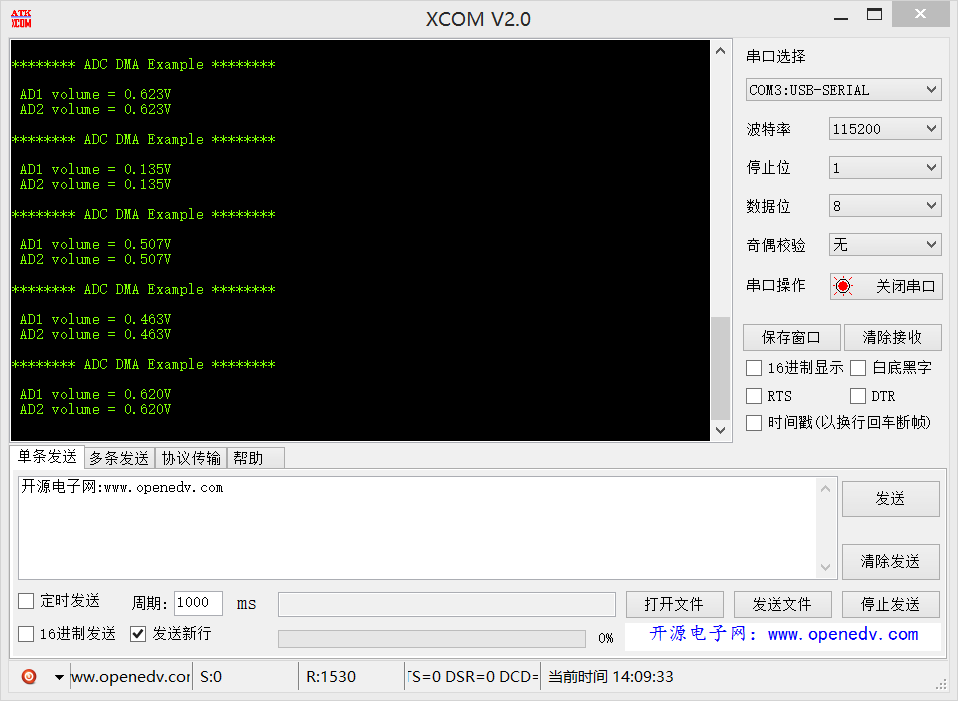Click the window resize grip icon
Image resolution: width=958 pixels, height=701 pixels.
(941, 684)
